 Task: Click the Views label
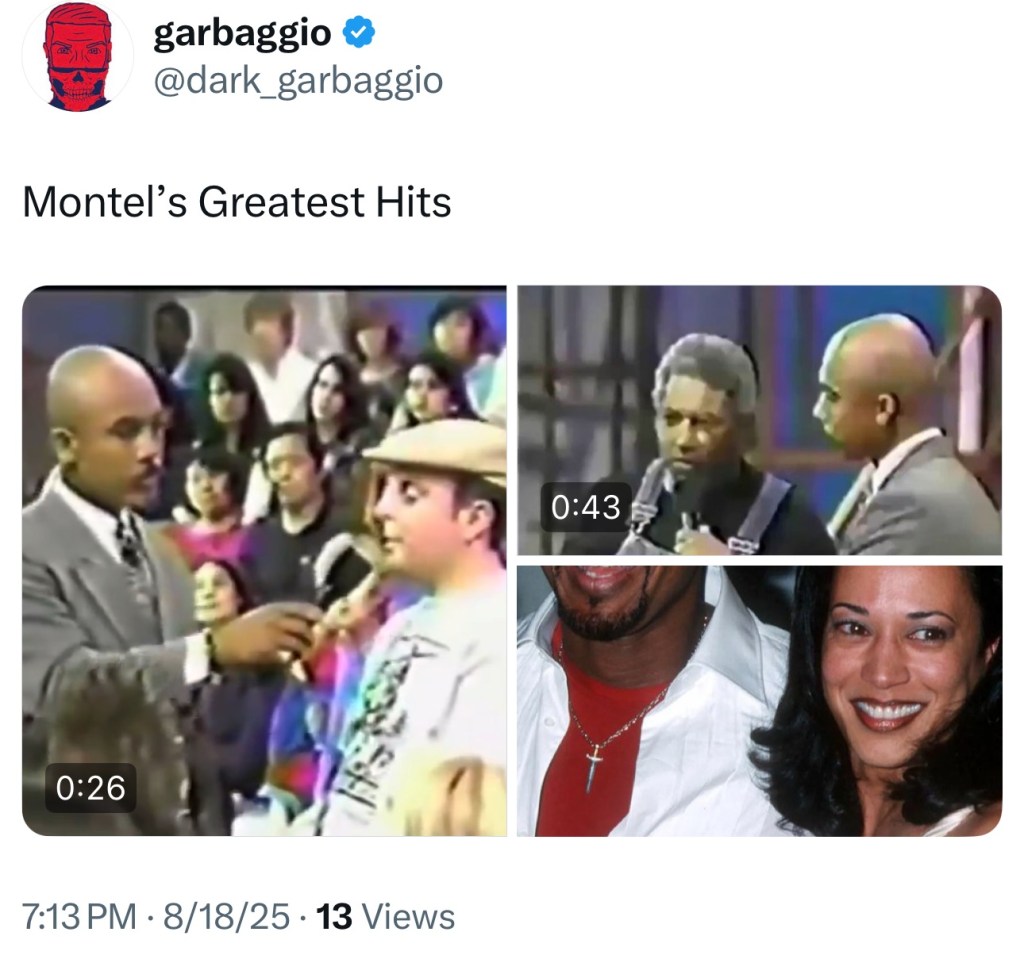pos(408,916)
